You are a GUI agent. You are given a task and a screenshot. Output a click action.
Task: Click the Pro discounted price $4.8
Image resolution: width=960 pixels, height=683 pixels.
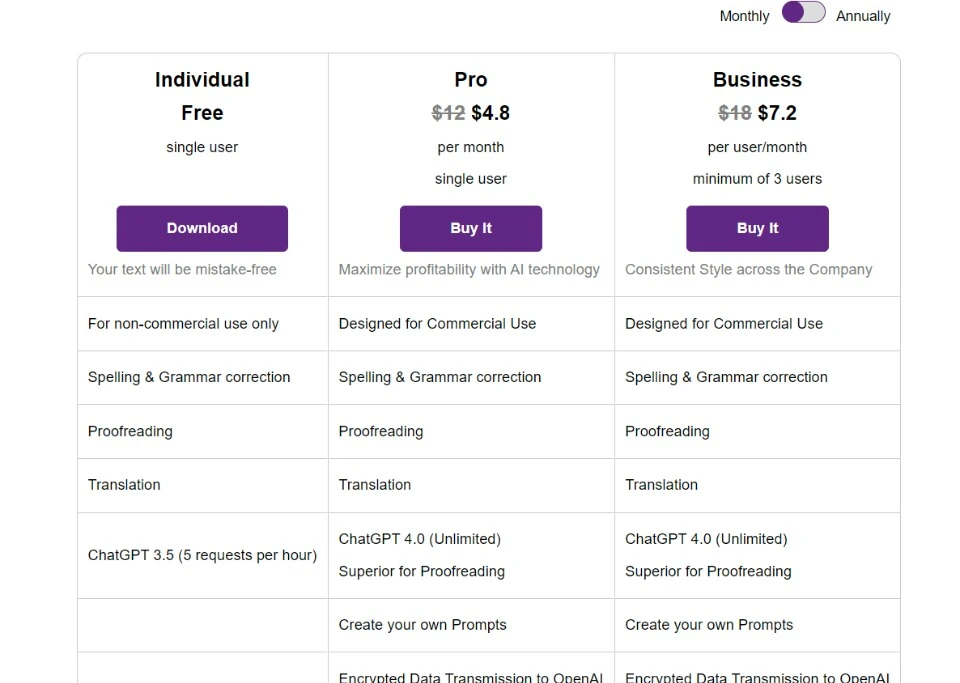tap(491, 113)
